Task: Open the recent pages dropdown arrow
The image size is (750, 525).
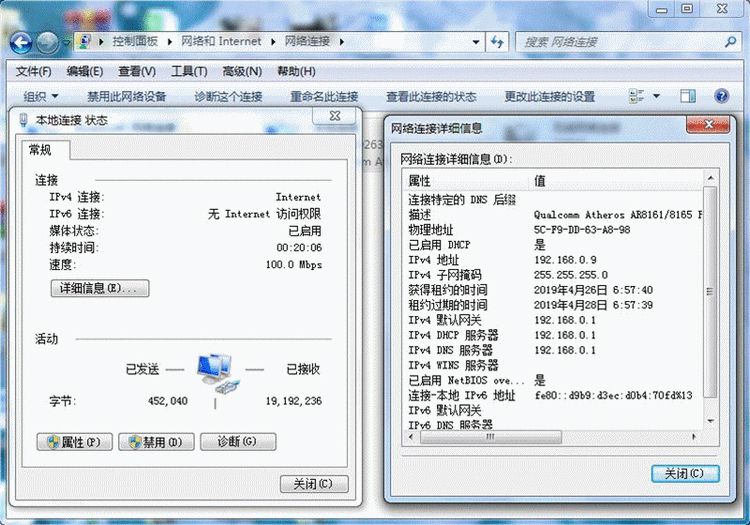Action: pos(66,43)
